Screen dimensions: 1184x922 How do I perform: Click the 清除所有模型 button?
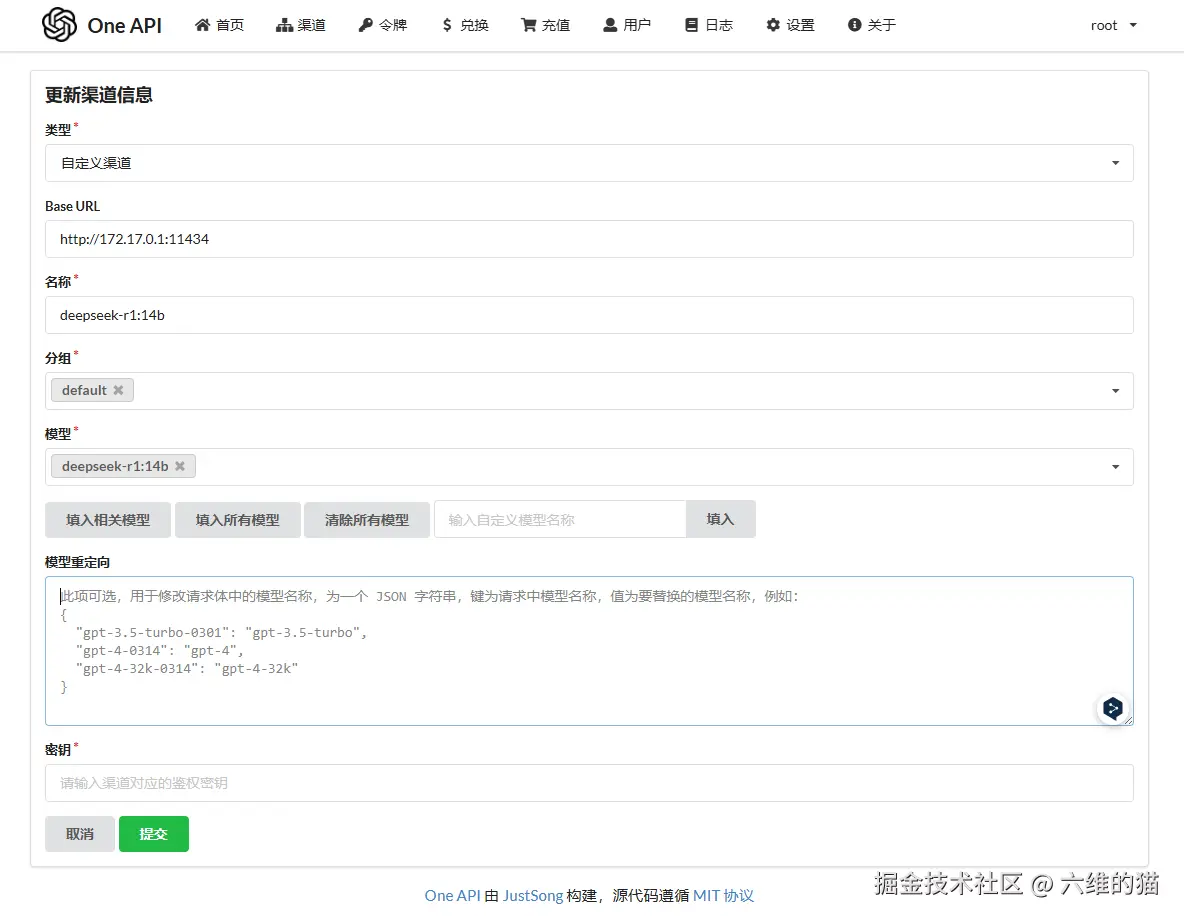(367, 520)
